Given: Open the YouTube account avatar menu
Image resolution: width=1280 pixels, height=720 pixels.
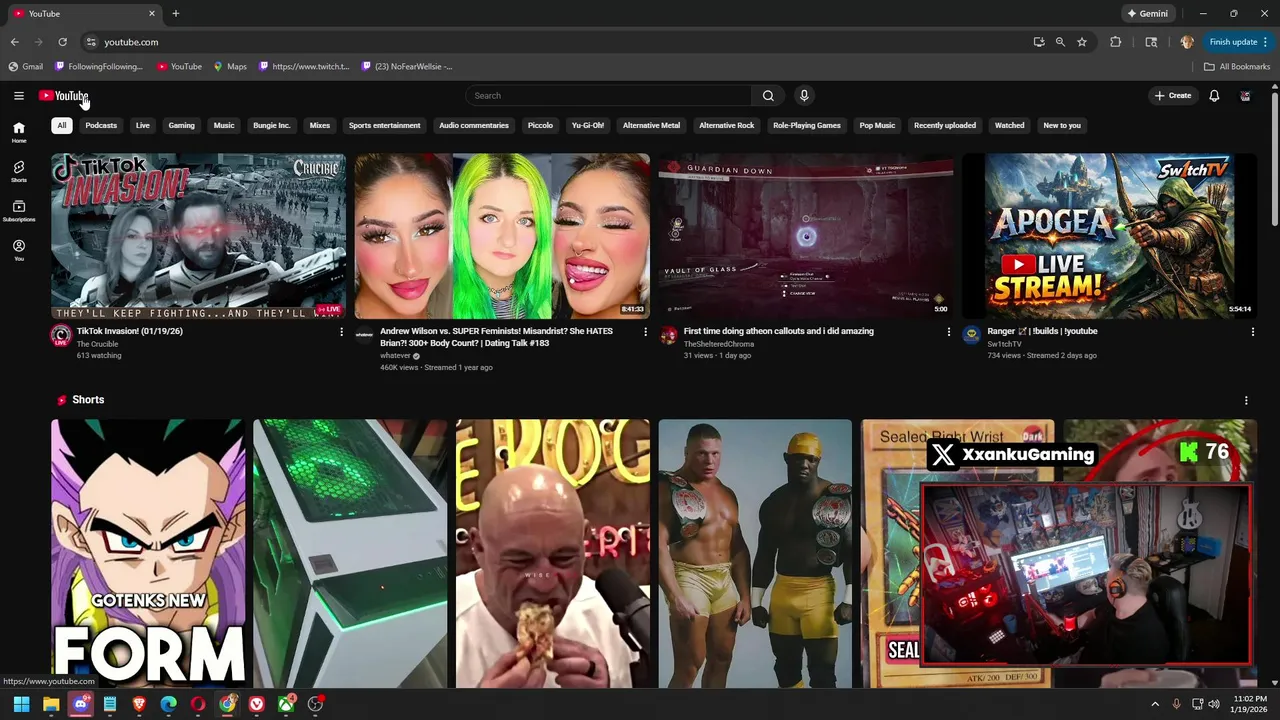Looking at the screenshot, I should (x=1245, y=96).
